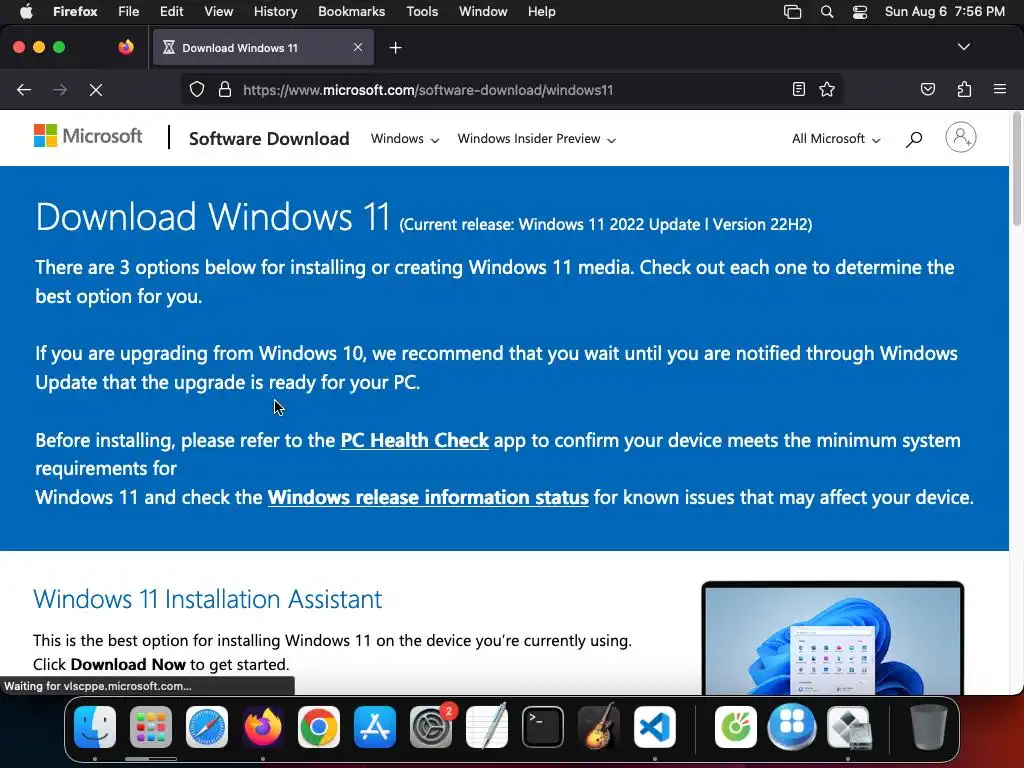Open GarageBand from the Dock
The image size is (1024, 768).
[599, 727]
